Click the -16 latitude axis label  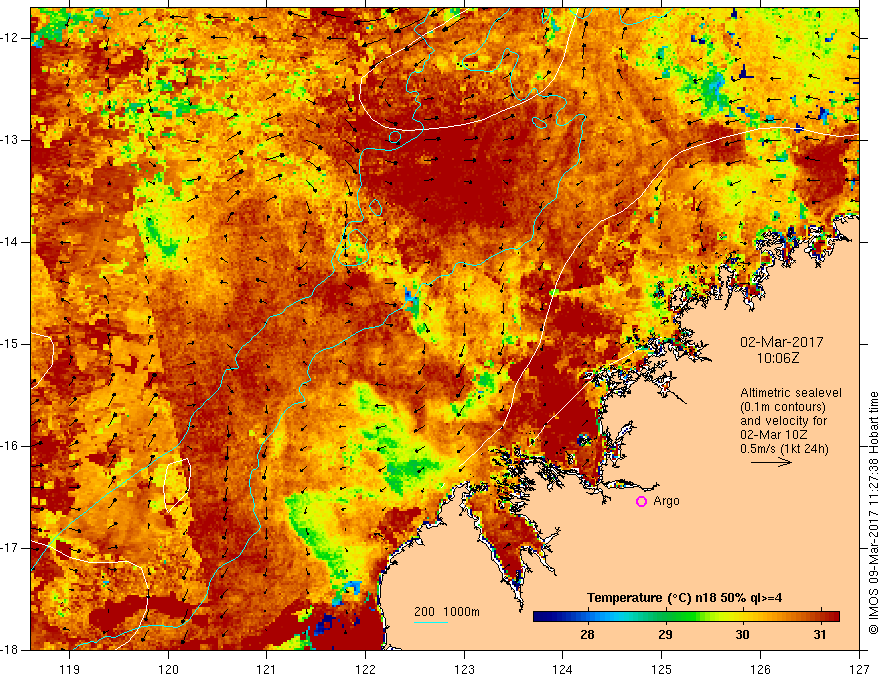coord(10,446)
